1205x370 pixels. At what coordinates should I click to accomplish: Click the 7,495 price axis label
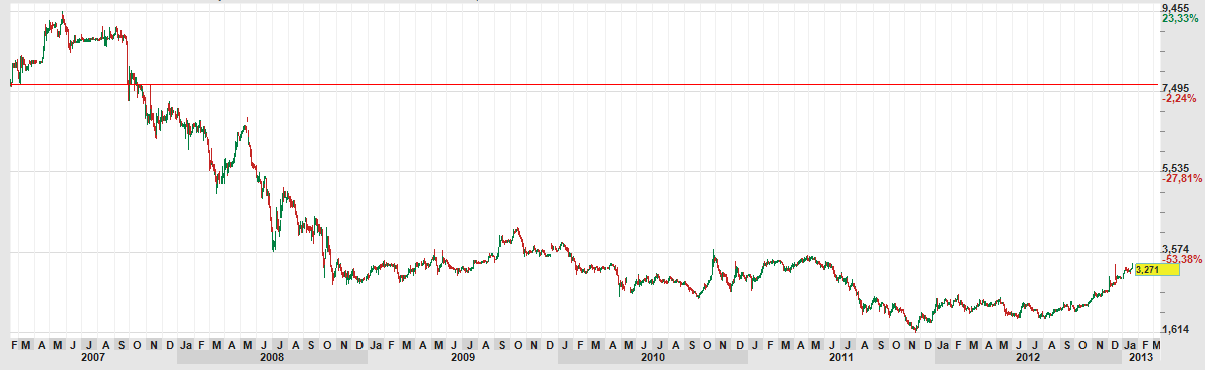[1175, 88]
